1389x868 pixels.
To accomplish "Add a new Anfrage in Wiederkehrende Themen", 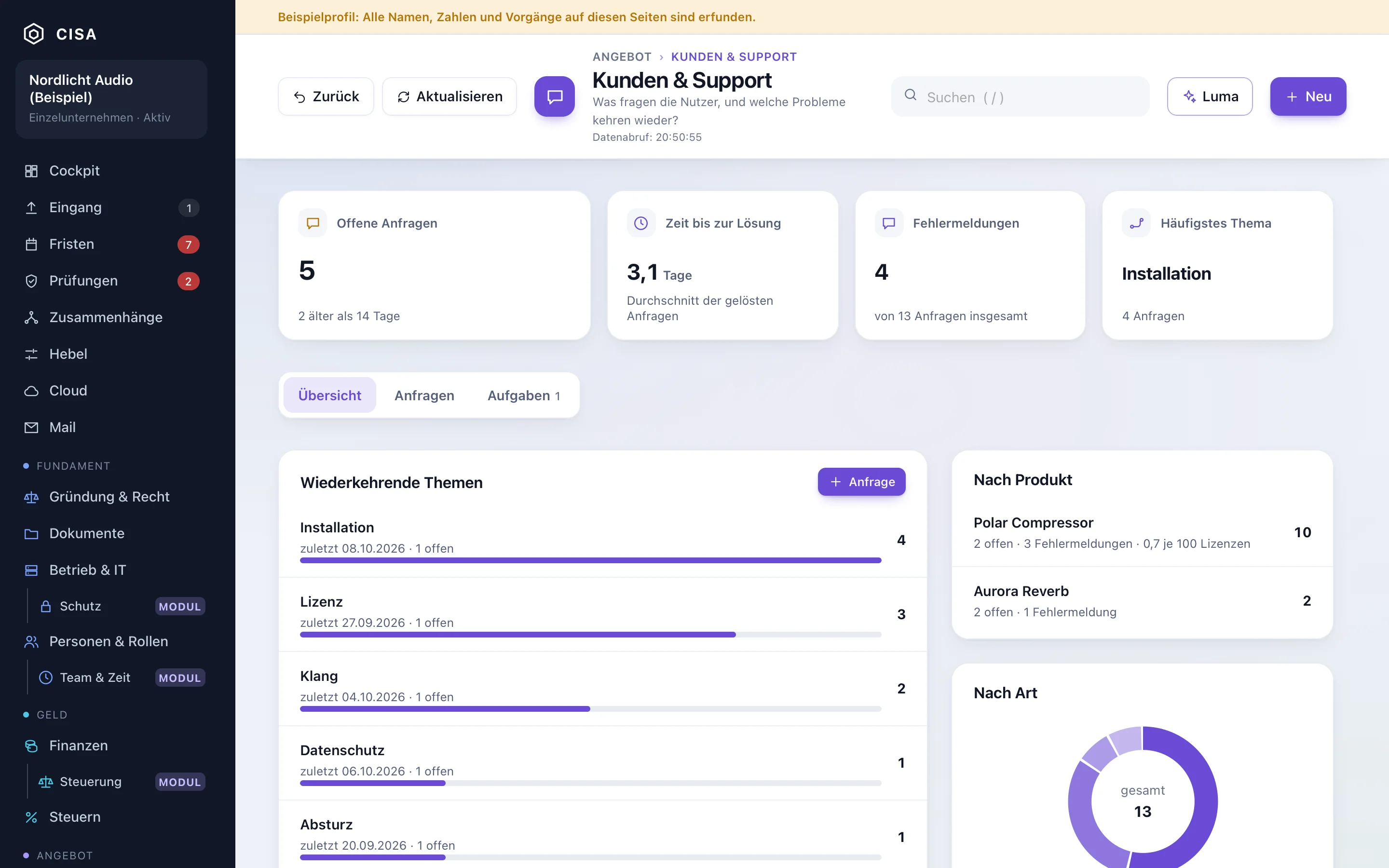I will click(x=861, y=482).
